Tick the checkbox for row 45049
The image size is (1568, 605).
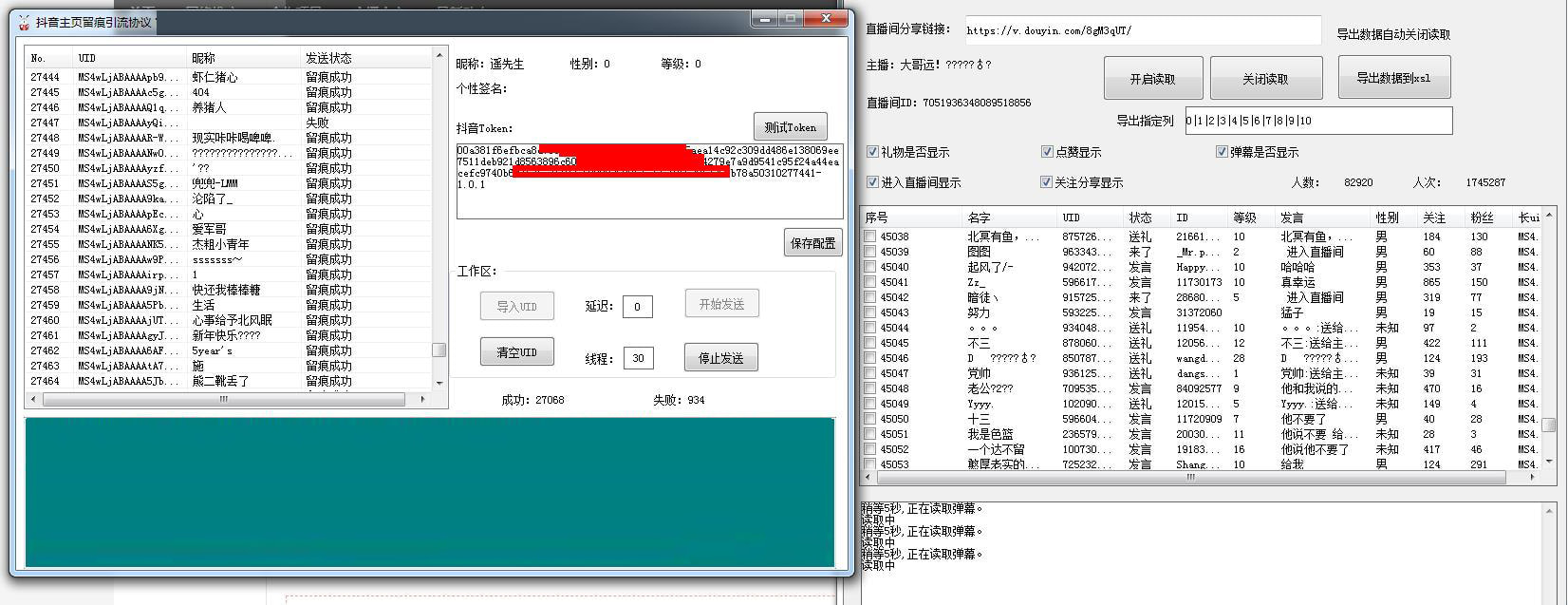tap(870, 404)
